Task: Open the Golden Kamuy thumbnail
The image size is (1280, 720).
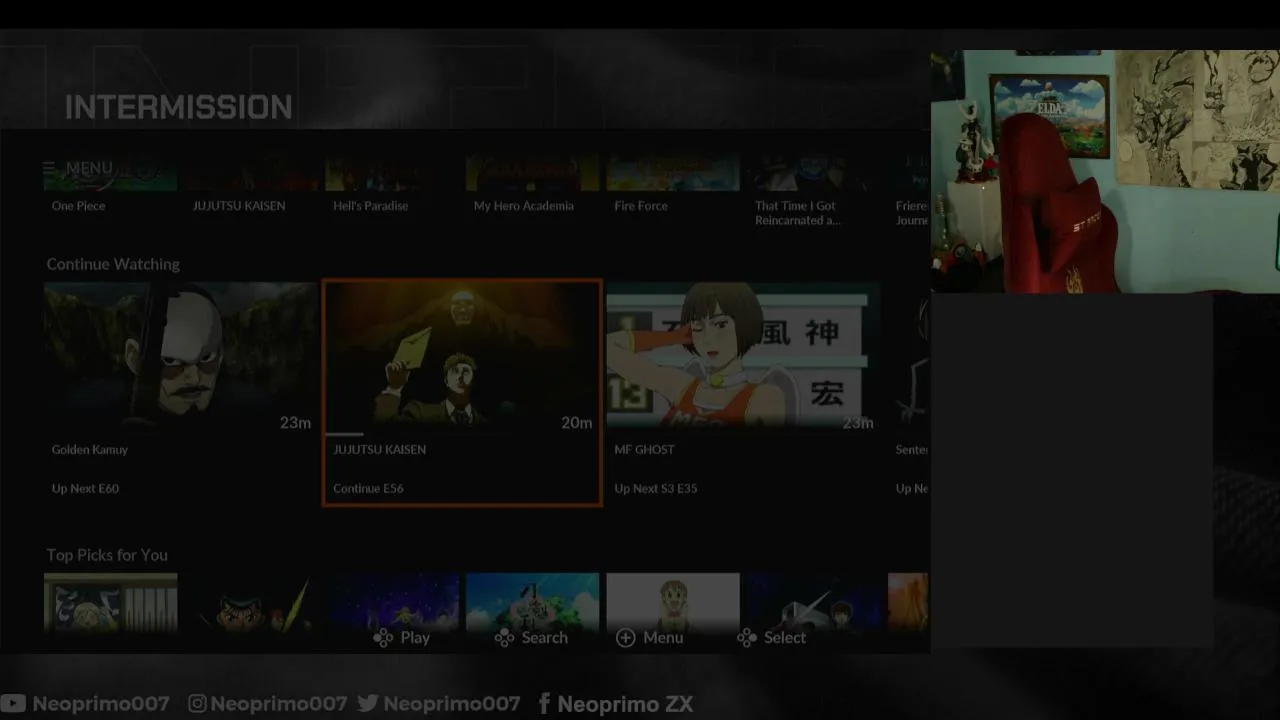Action: pyautogui.click(x=180, y=358)
